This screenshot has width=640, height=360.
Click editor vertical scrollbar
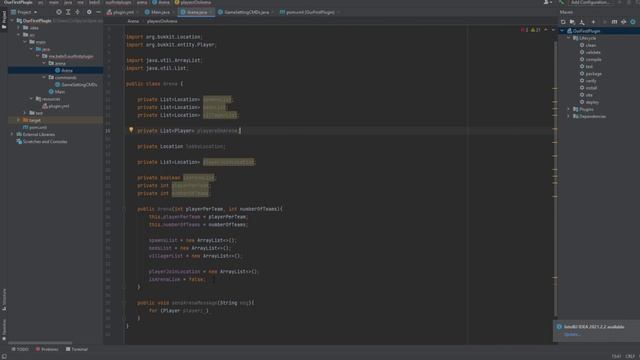(555, 178)
